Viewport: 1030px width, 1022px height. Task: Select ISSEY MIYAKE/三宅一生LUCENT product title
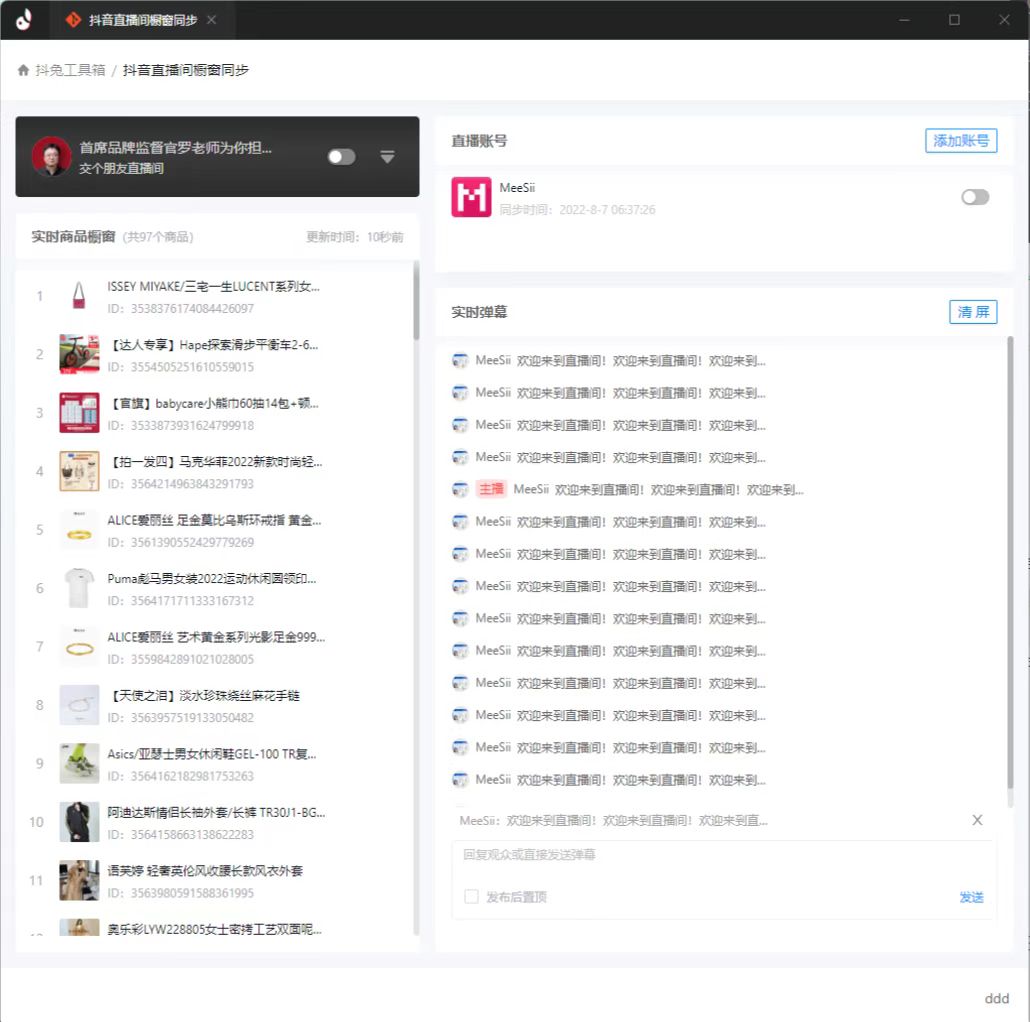tap(213, 286)
